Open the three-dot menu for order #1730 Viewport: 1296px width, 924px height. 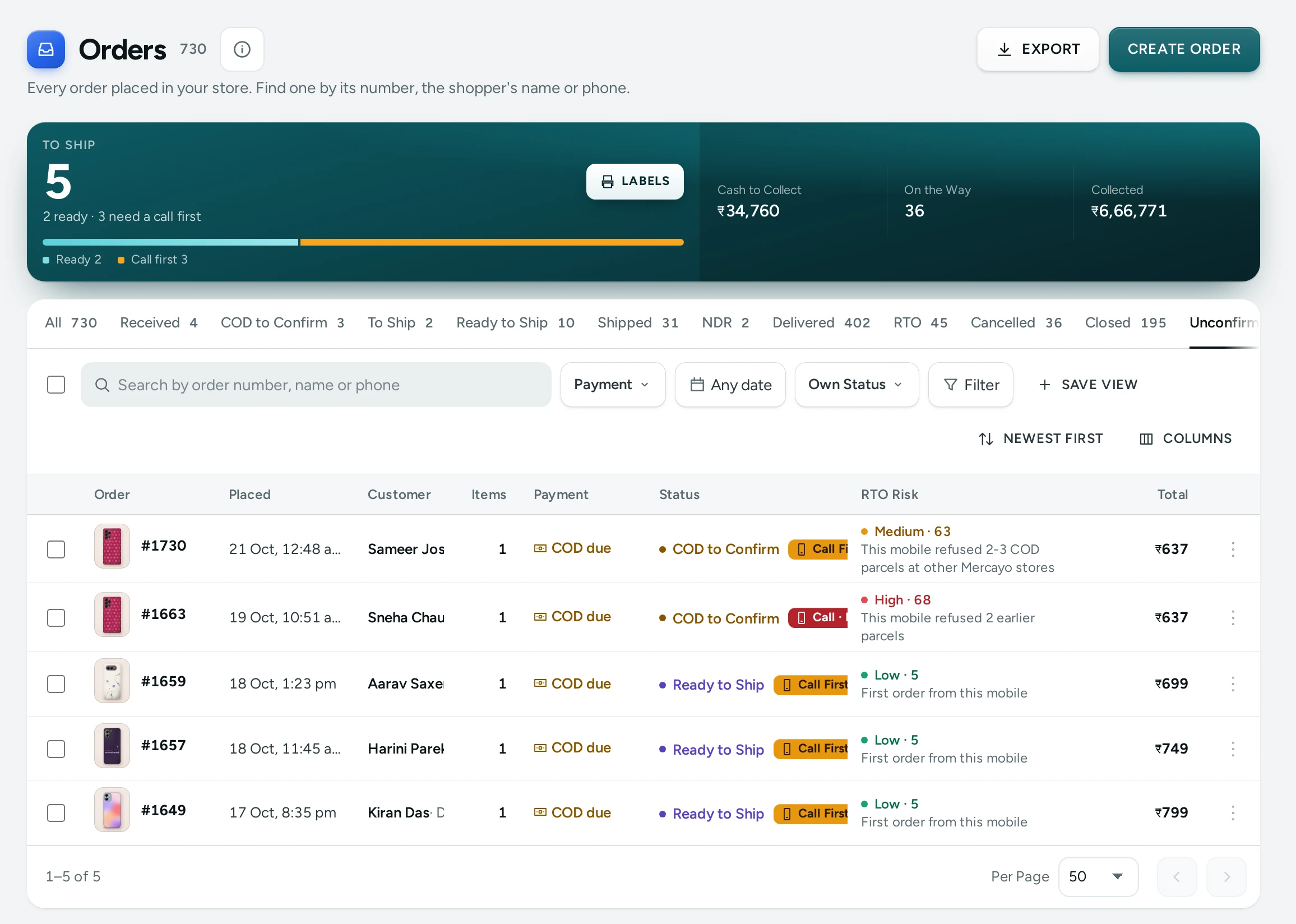[x=1232, y=549]
